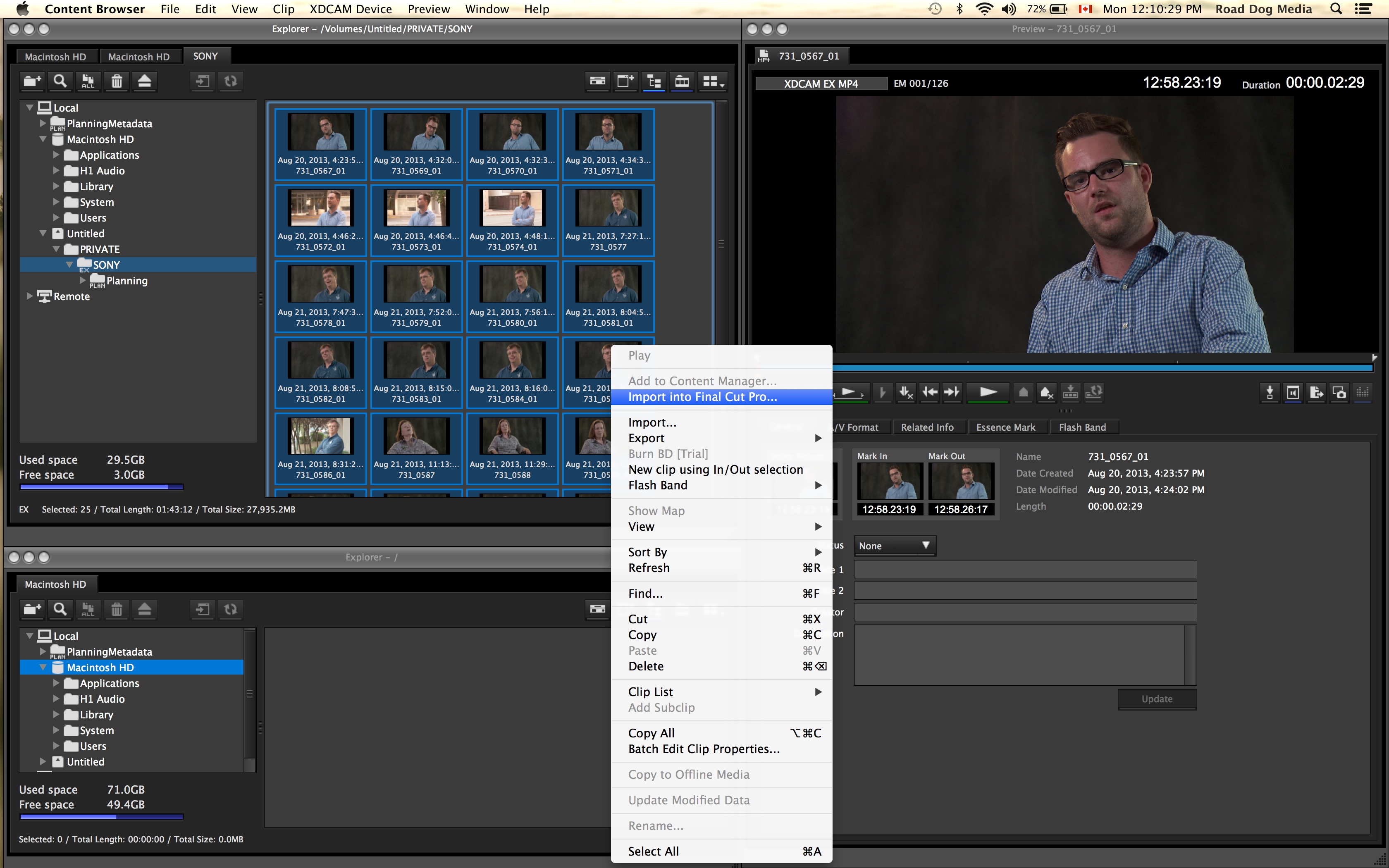Image resolution: width=1389 pixels, height=868 pixels.
Task: Open Export submenu in context menu
Action: [721, 438]
